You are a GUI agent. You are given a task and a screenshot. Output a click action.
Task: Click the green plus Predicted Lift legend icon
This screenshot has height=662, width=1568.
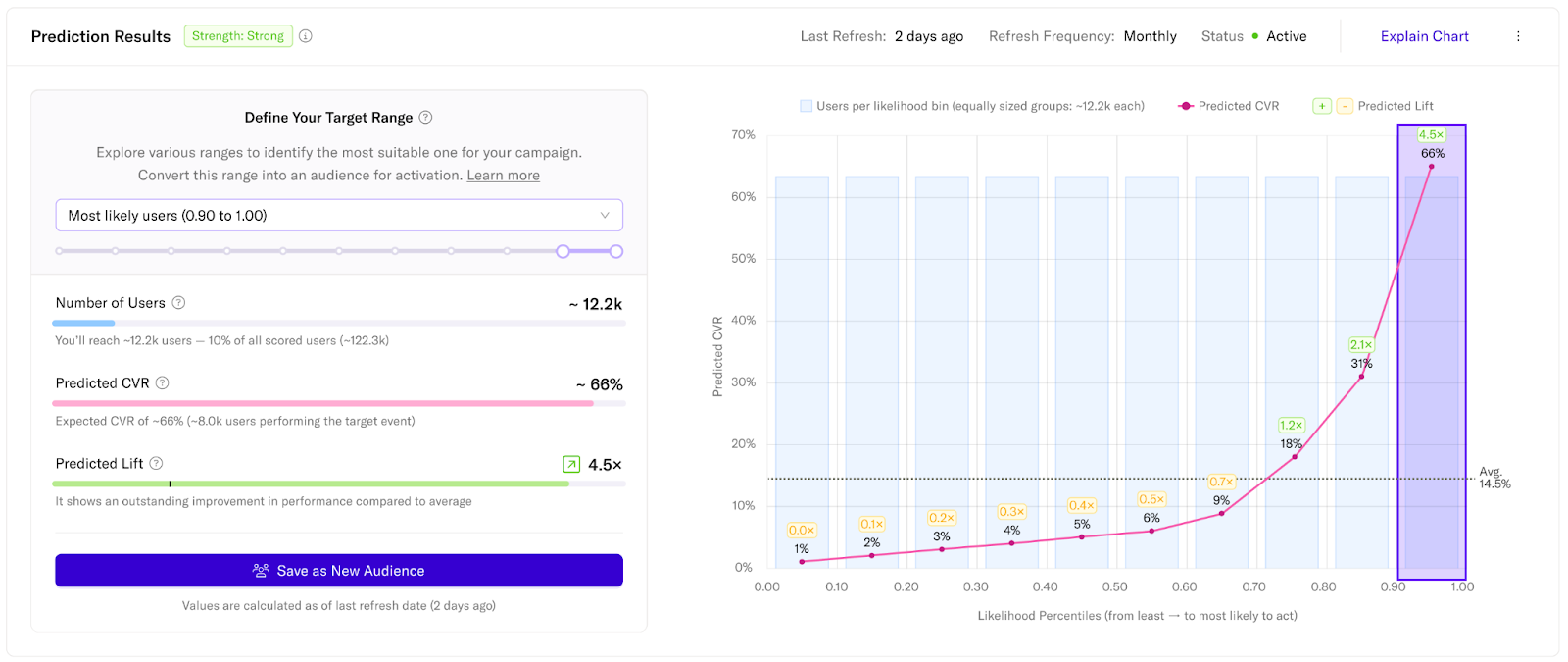(x=1322, y=106)
